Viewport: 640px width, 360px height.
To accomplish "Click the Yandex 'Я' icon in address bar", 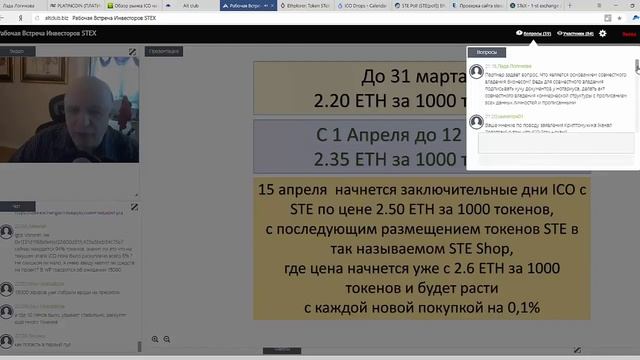I will point(20,18).
